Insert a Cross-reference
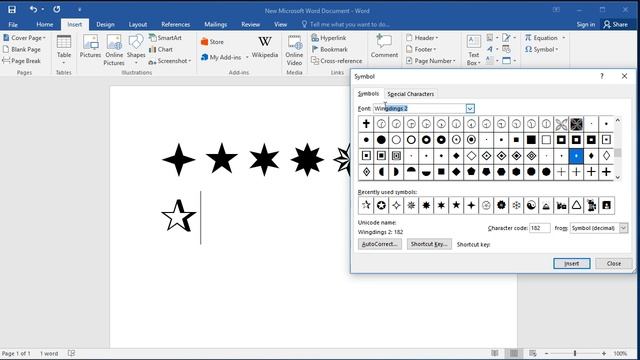This screenshot has width=640, height=360. (x=337, y=60)
